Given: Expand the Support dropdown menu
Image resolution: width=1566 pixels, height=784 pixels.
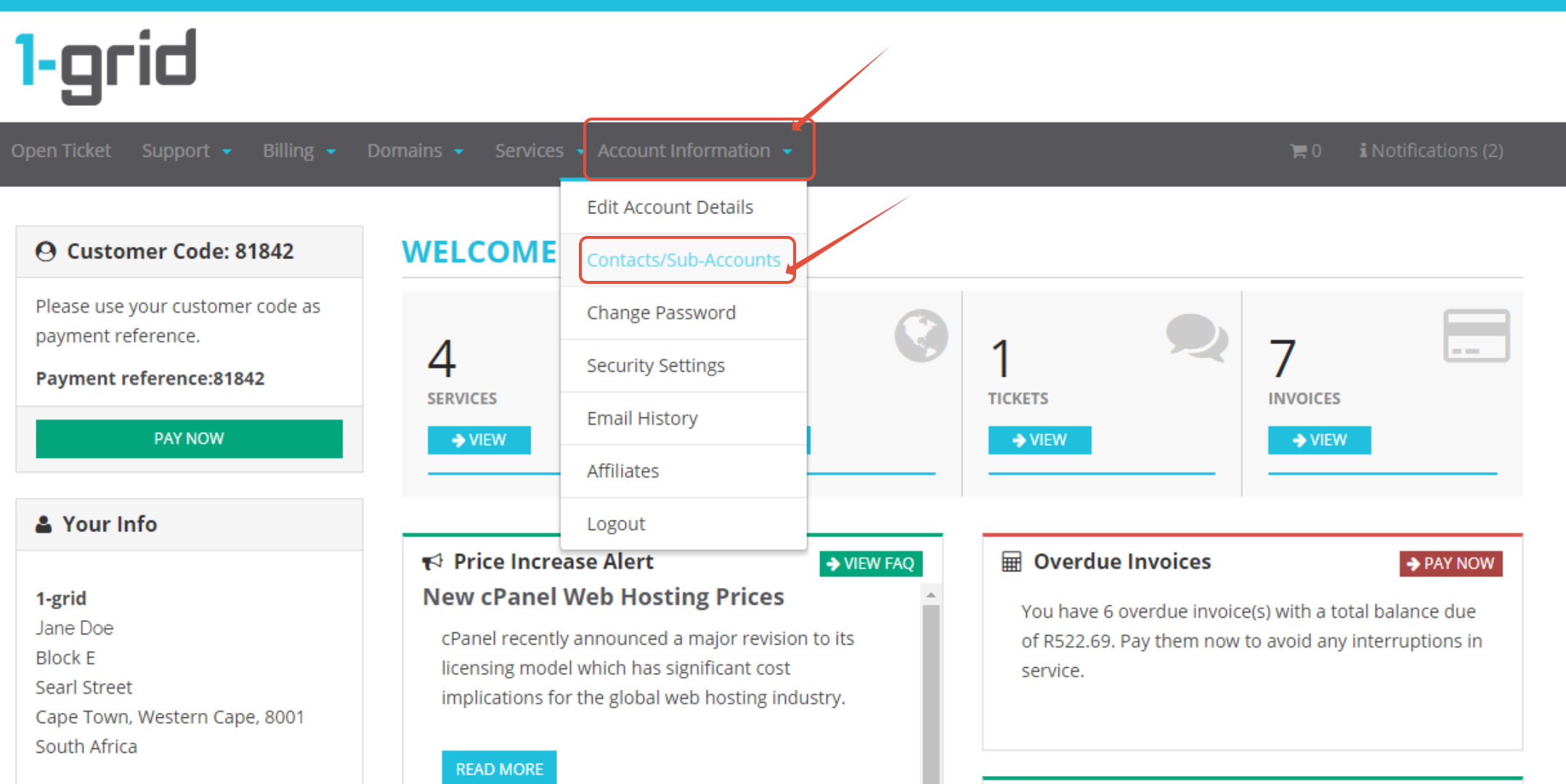Looking at the screenshot, I should pyautogui.click(x=187, y=151).
